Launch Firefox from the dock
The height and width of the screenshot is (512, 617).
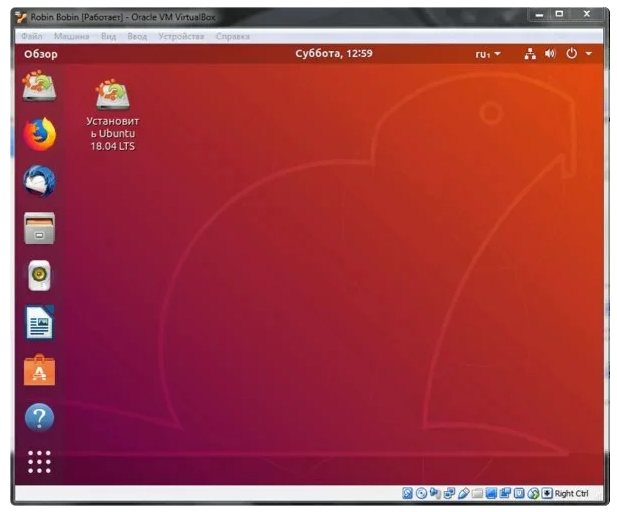[x=39, y=134]
